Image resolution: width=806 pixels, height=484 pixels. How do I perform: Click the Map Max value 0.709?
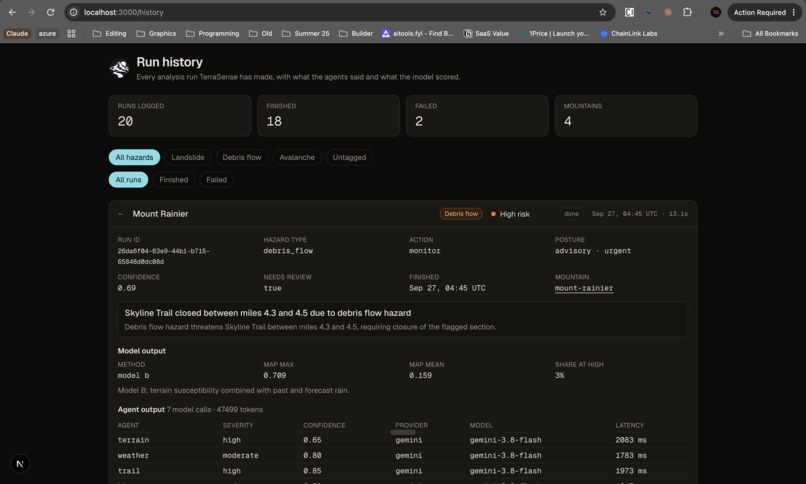tap(274, 376)
